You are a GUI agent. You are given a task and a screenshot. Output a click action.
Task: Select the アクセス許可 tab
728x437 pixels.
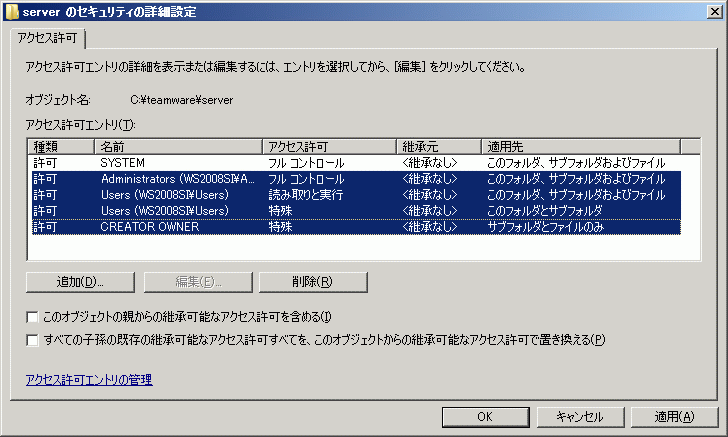click(47, 38)
